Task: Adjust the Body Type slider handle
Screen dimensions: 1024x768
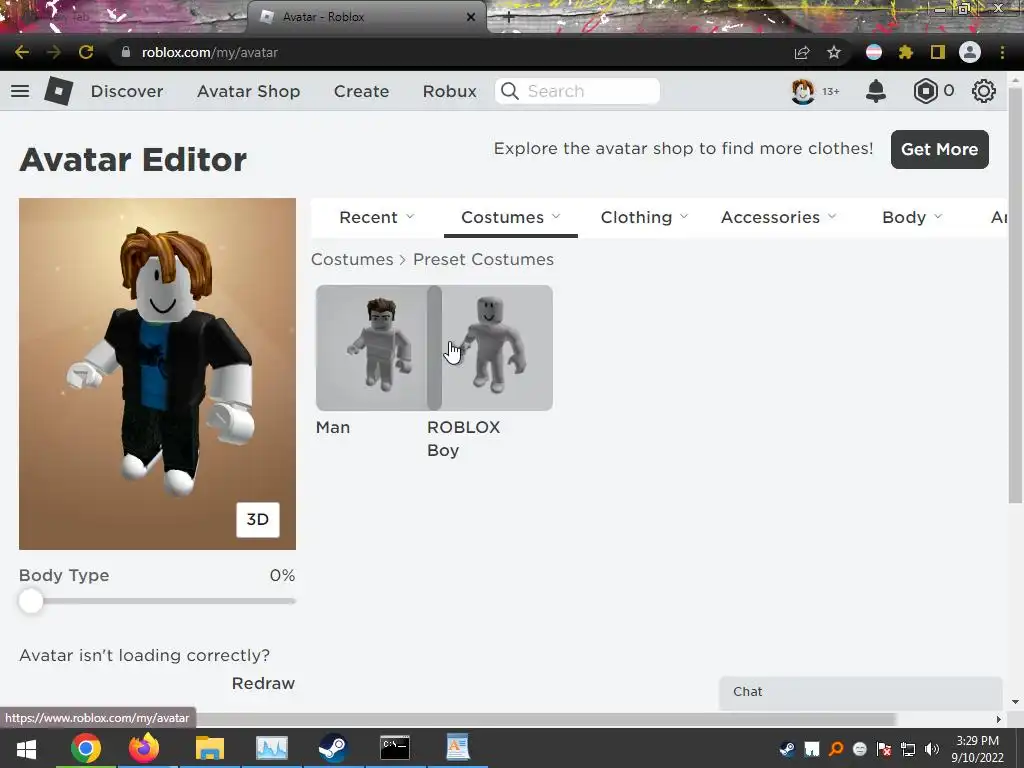Action: pyautogui.click(x=31, y=601)
